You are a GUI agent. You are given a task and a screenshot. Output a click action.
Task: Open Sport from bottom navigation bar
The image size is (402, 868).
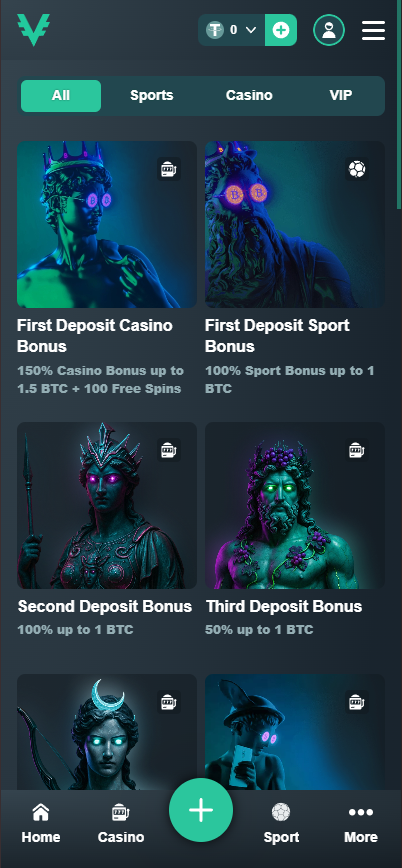tap(281, 825)
